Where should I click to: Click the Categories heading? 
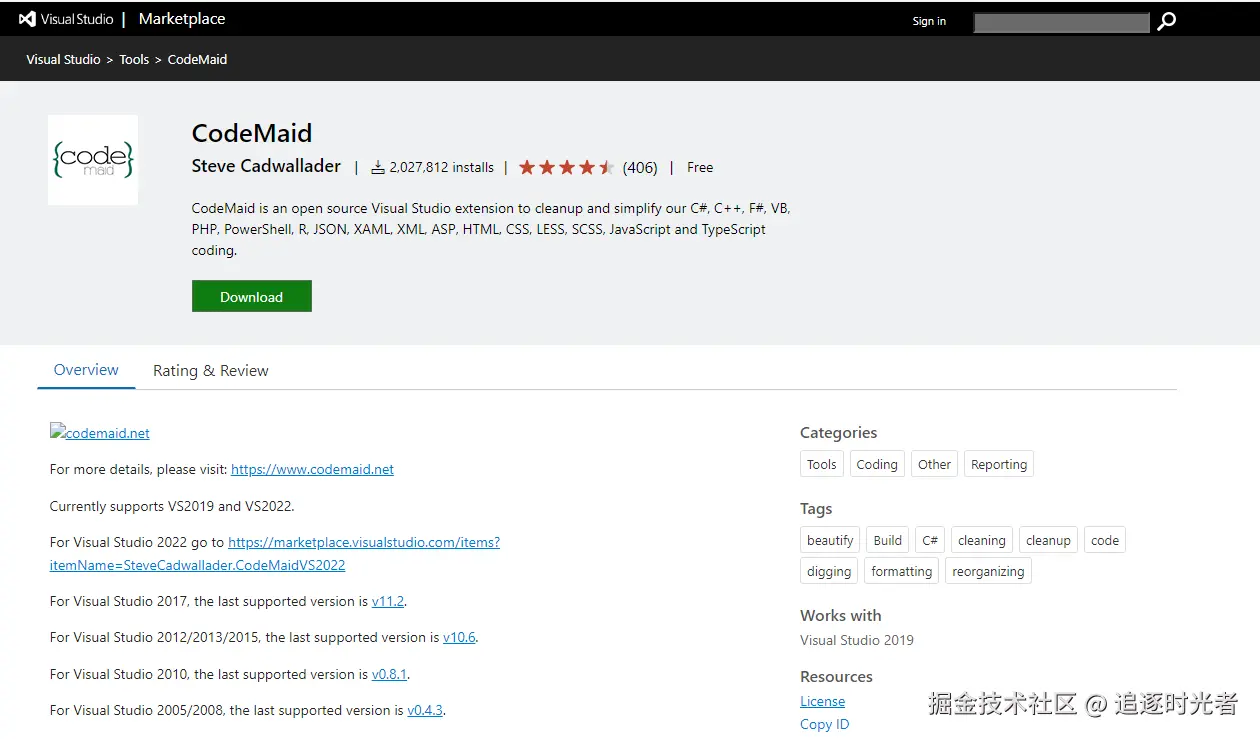[838, 432]
